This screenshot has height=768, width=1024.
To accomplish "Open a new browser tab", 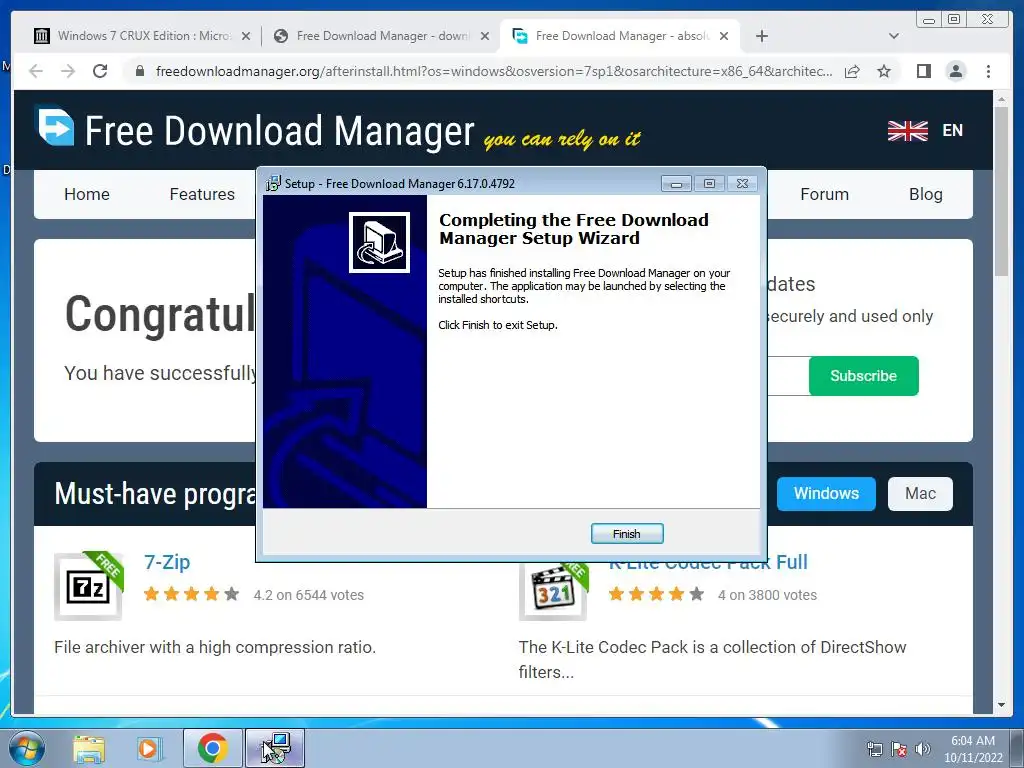I will pyautogui.click(x=761, y=36).
